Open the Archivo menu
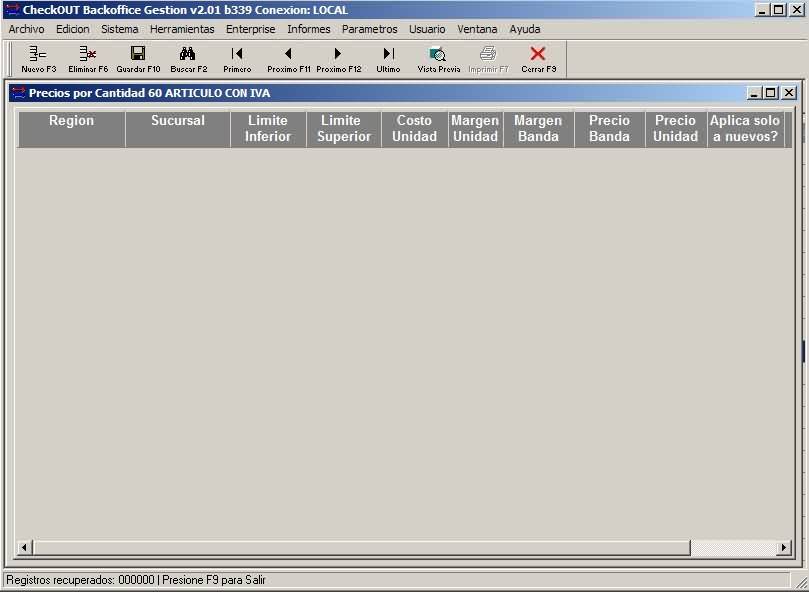 [x=26, y=29]
